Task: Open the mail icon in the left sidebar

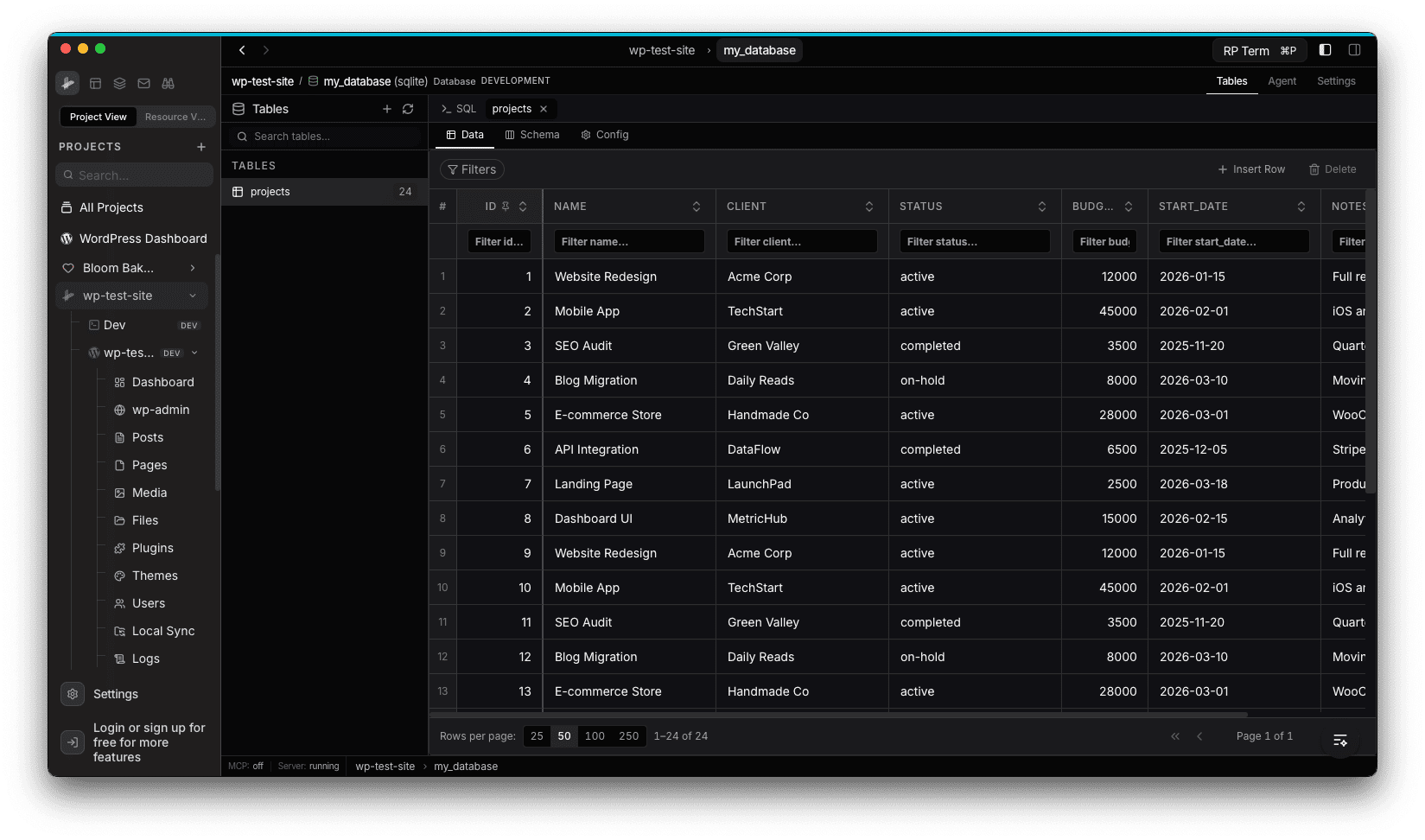Action: coord(143,83)
